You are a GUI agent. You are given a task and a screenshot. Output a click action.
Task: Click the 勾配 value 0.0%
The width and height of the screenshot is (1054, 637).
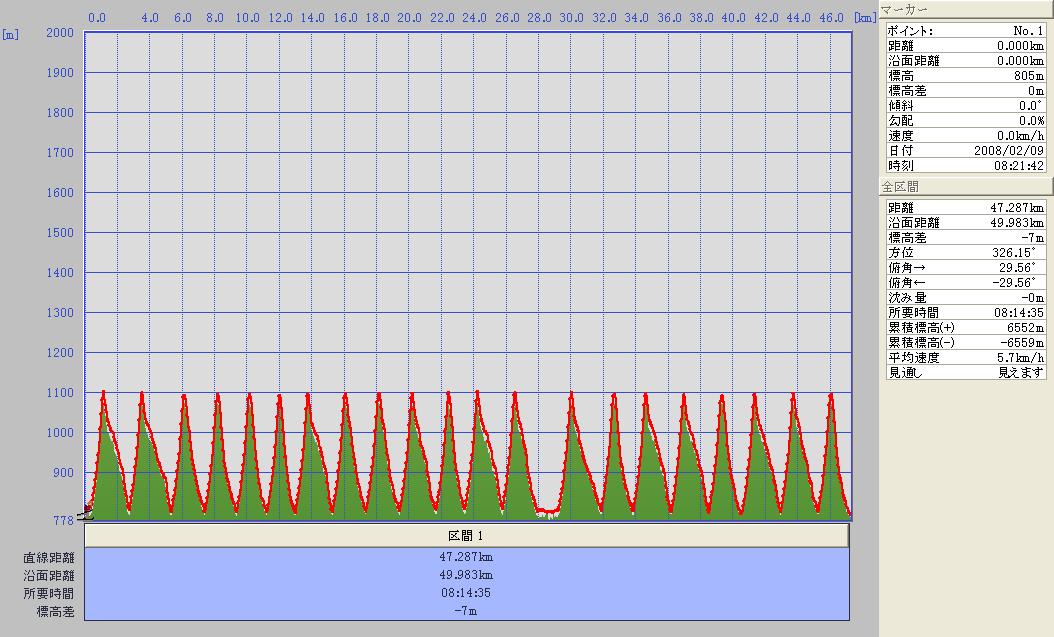[x=1031, y=121]
